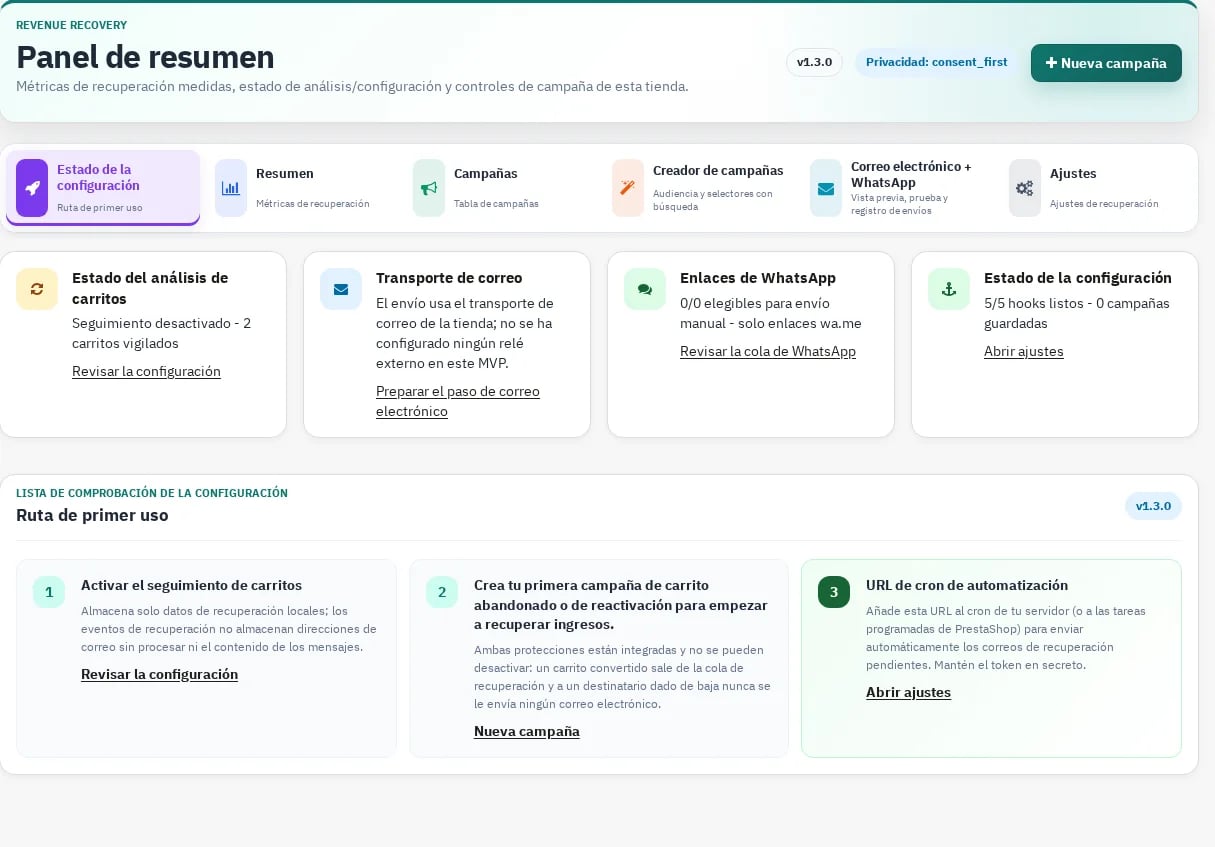Click Abrir ajustes under URL de cron step
This screenshot has height=847, width=1215.
pyautogui.click(x=908, y=692)
